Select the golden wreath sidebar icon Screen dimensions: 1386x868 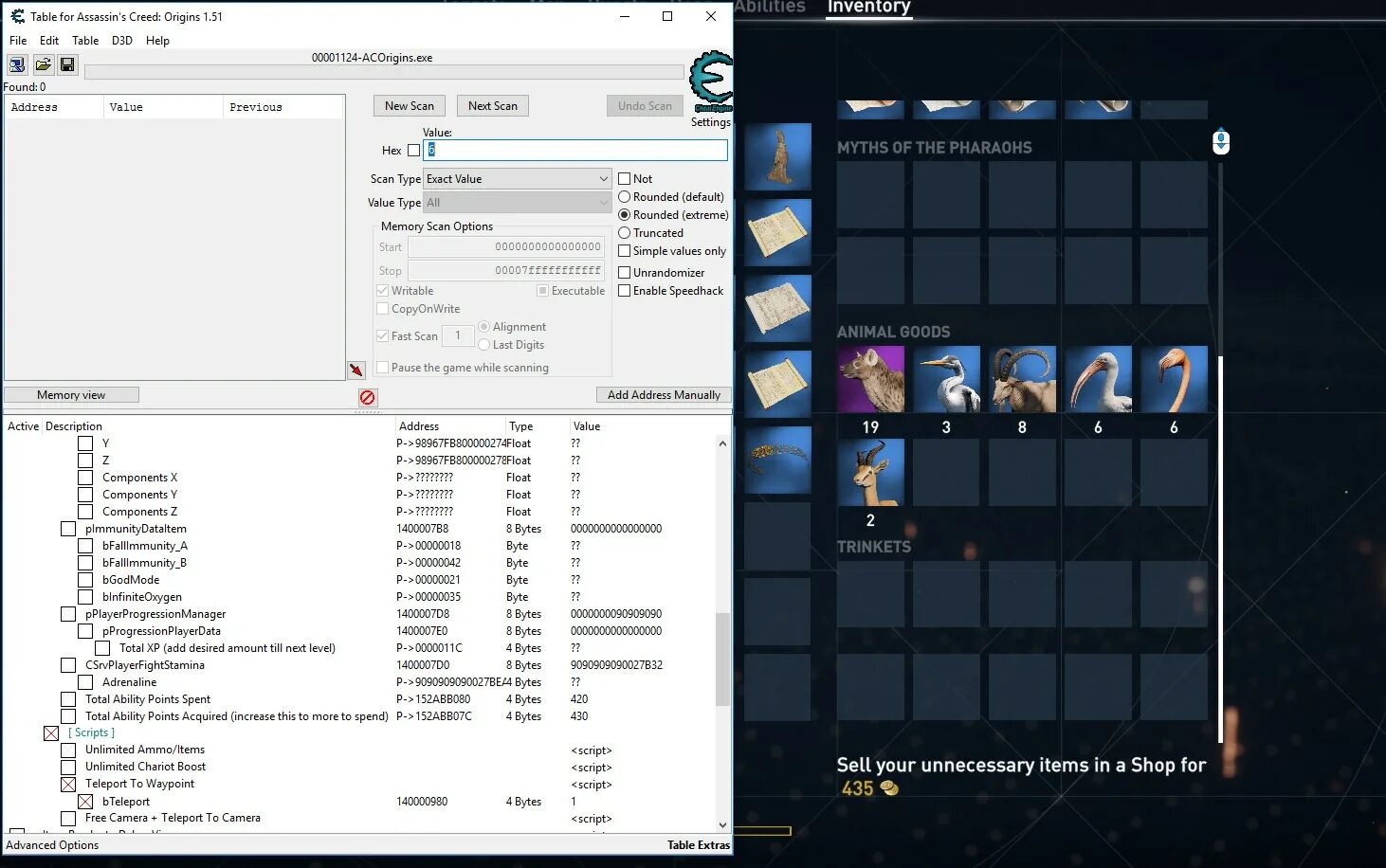[778, 460]
